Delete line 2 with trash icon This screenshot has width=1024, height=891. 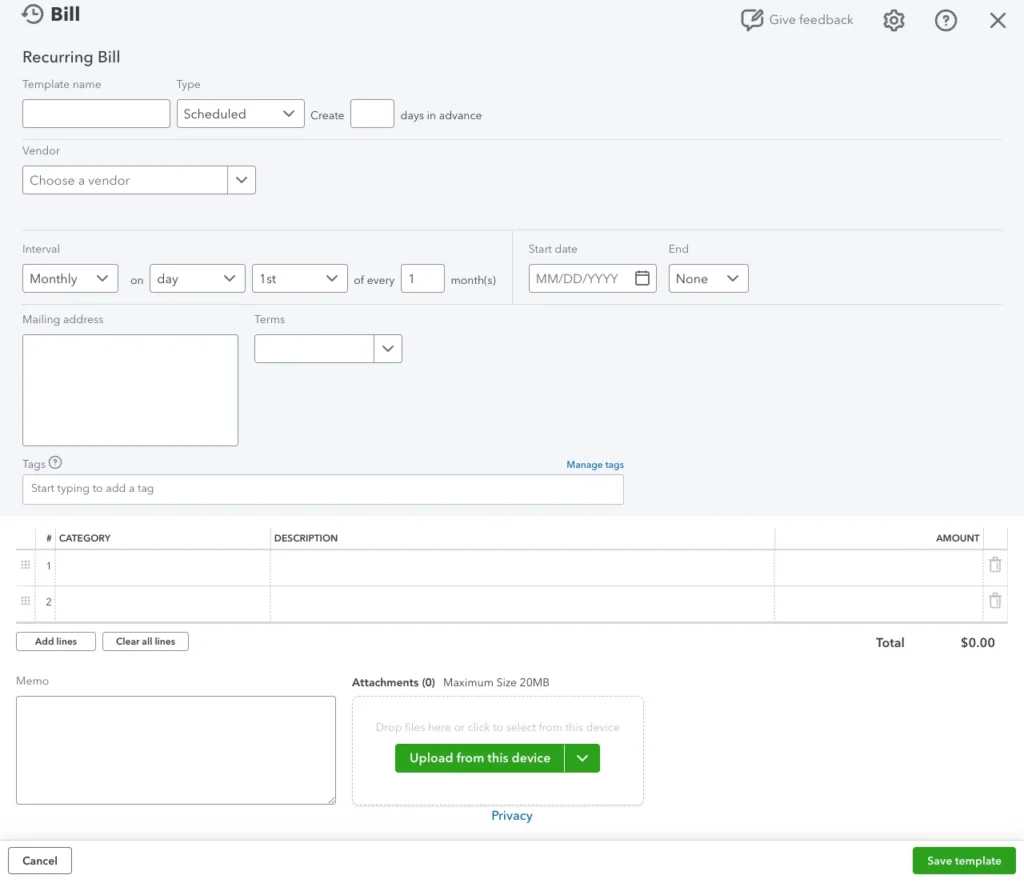click(995, 601)
